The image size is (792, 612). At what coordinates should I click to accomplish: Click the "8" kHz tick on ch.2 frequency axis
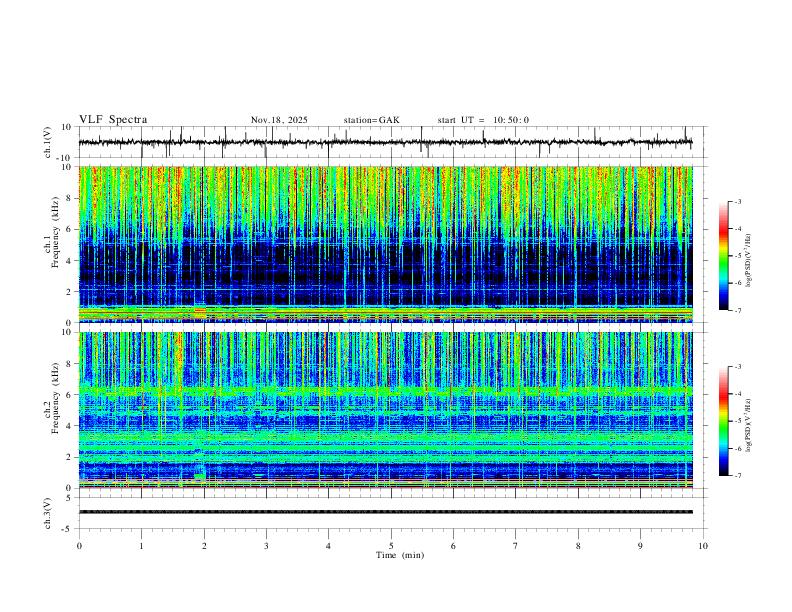point(69,364)
